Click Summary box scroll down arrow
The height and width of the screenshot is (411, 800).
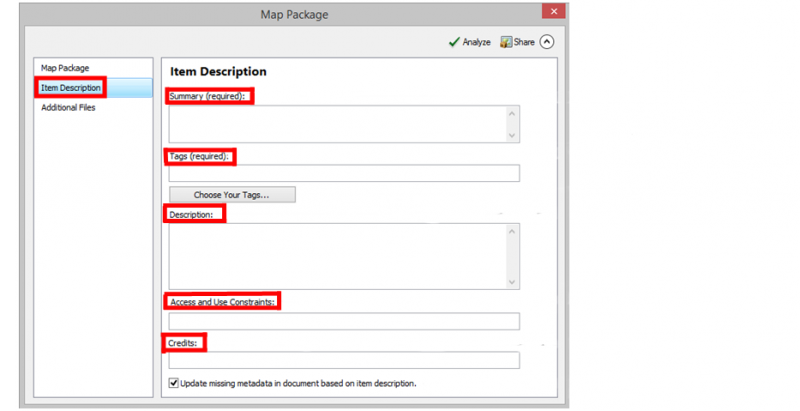(x=512, y=136)
